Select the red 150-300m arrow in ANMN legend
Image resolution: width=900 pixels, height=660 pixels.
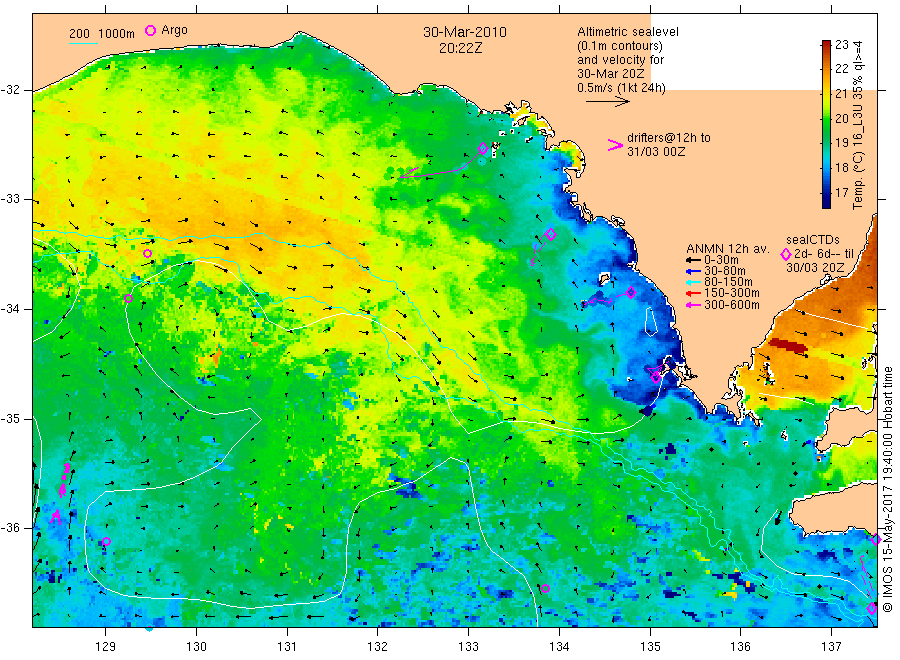(693, 294)
